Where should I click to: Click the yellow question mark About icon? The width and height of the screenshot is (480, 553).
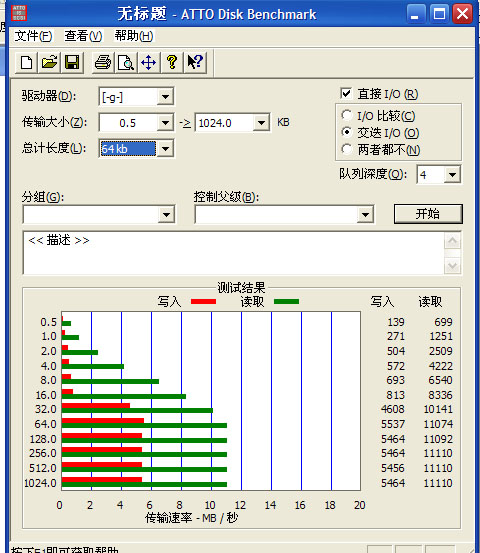172,63
